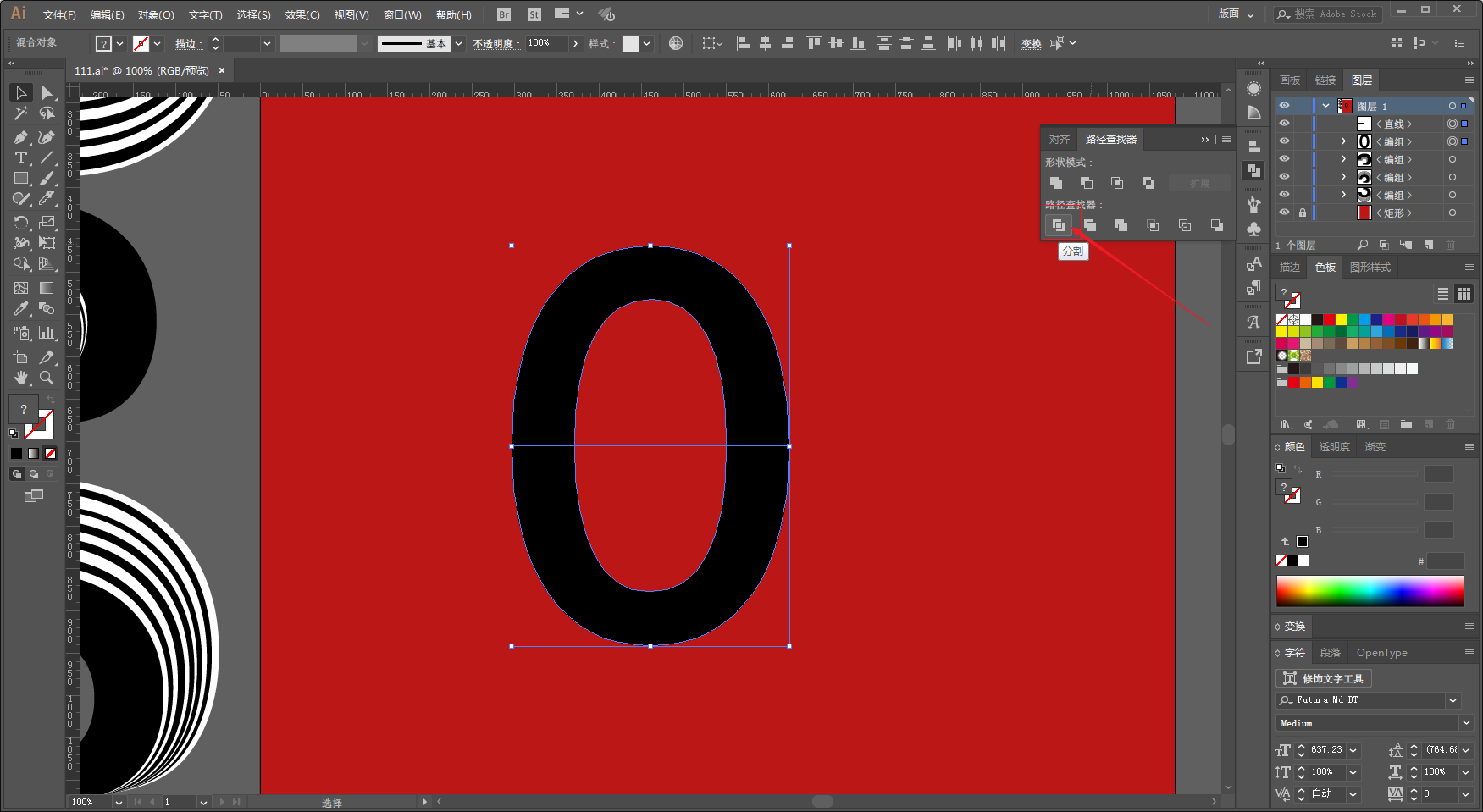Click the Divide pathfinder button
The height and width of the screenshot is (812, 1483).
1058,225
